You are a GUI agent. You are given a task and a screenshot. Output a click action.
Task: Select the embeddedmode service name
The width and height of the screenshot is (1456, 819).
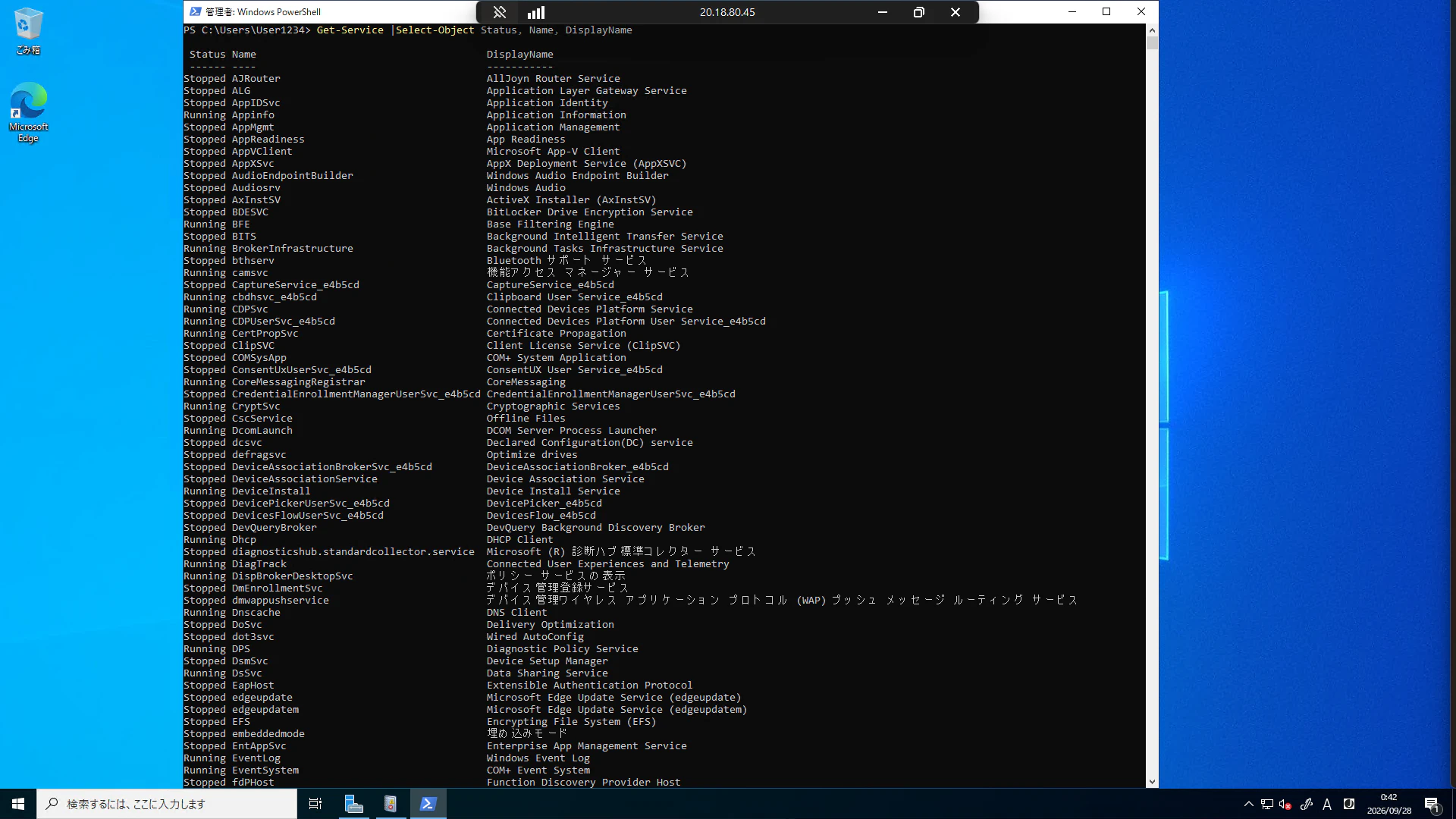point(268,733)
